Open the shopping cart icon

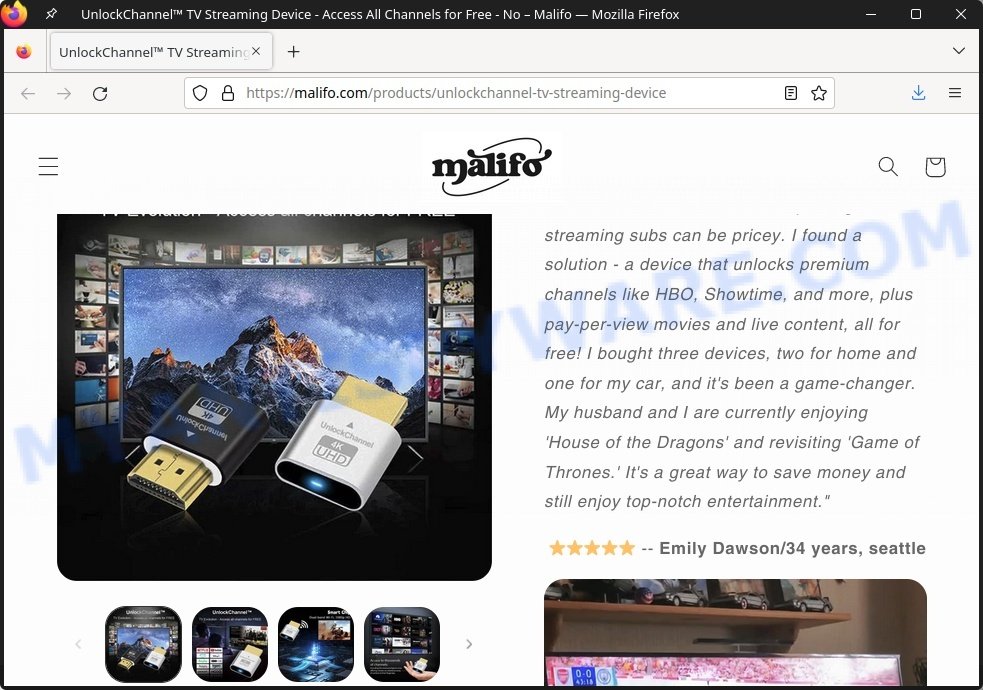(x=935, y=167)
